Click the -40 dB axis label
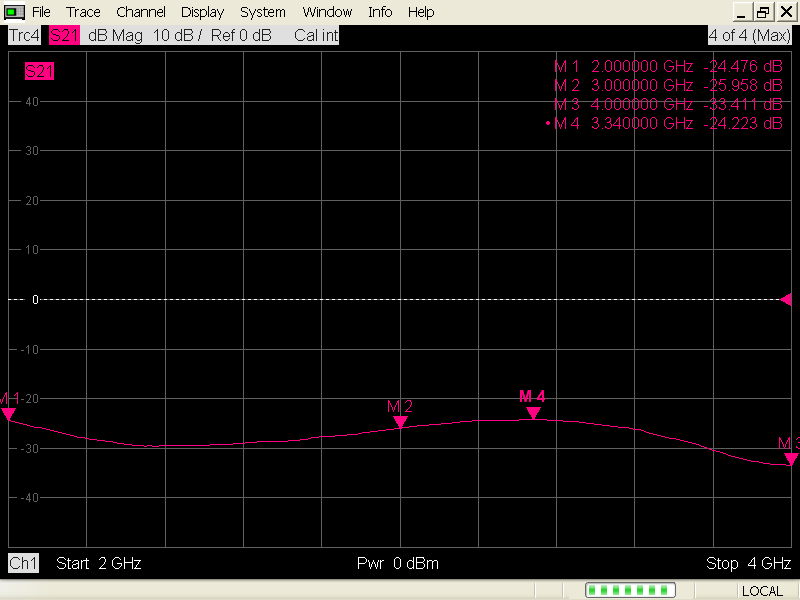Viewport: 800px width, 600px height. [30, 497]
